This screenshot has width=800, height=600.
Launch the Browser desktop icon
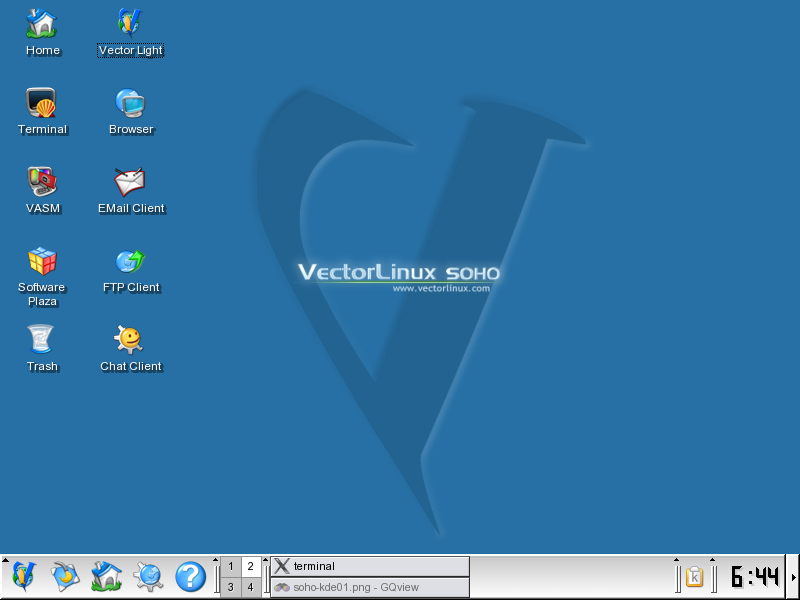130,102
